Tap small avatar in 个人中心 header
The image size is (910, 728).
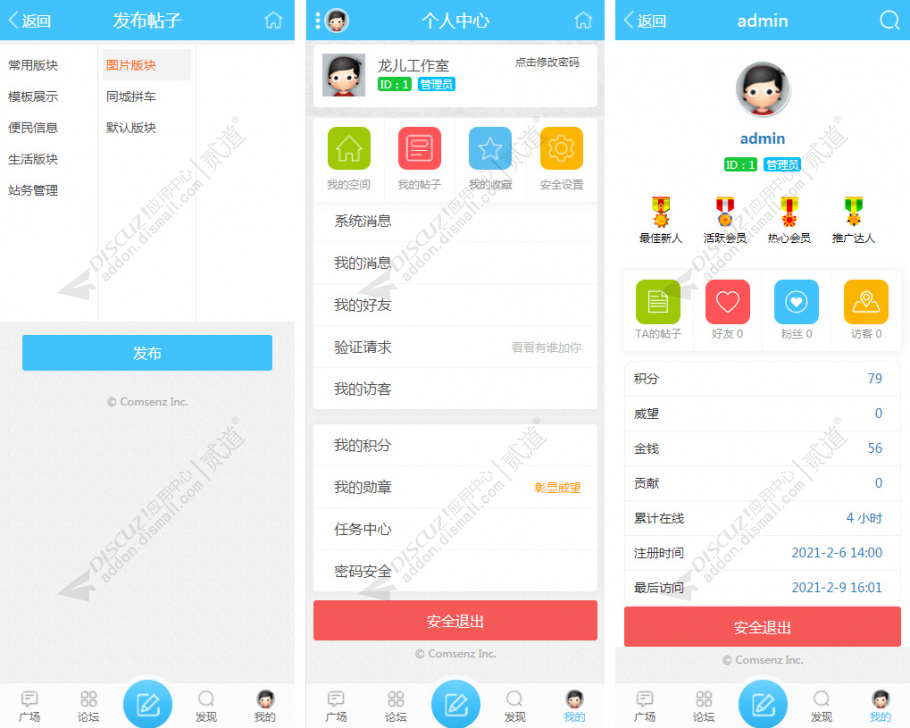tap(337, 21)
